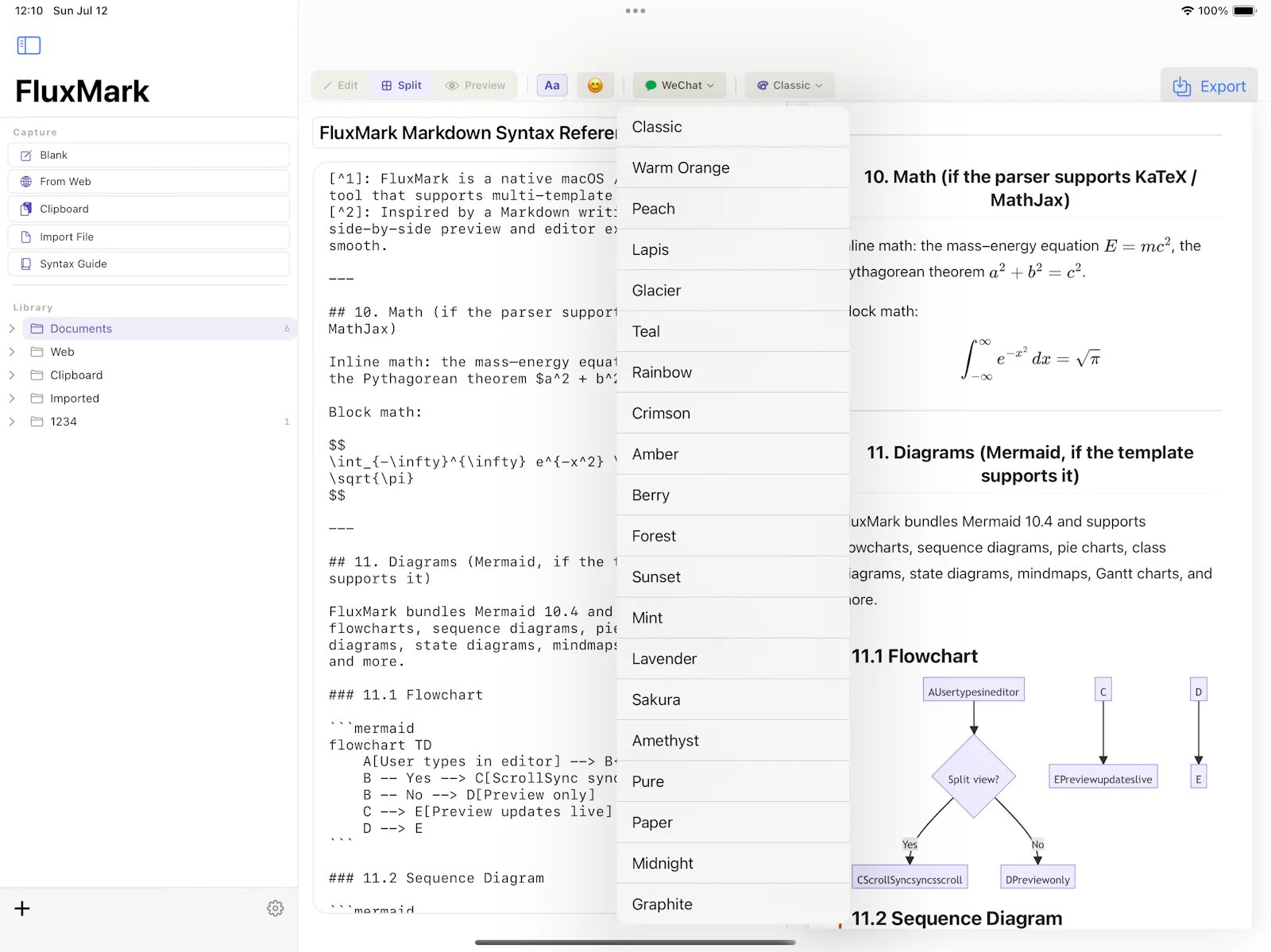Toggle the sidebar panel icon
1271x952 pixels.
coord(29,45)
